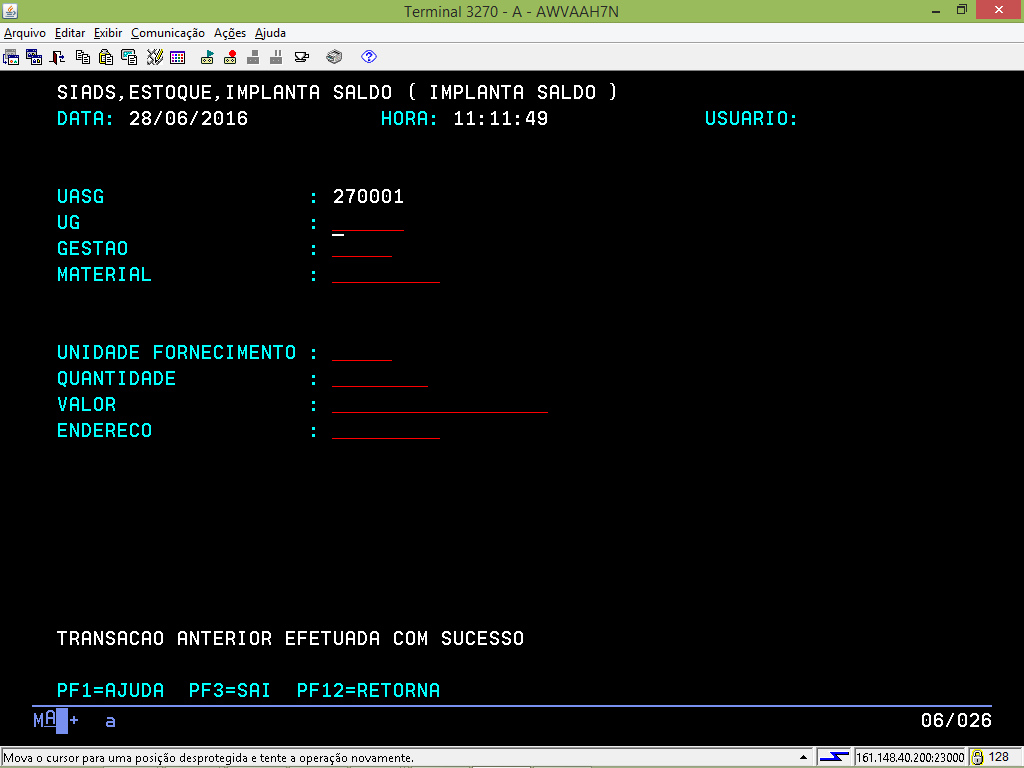This screenshot has width=1024, height=768.
Task: Click the play macro green icon
Action: pos(207,57)
